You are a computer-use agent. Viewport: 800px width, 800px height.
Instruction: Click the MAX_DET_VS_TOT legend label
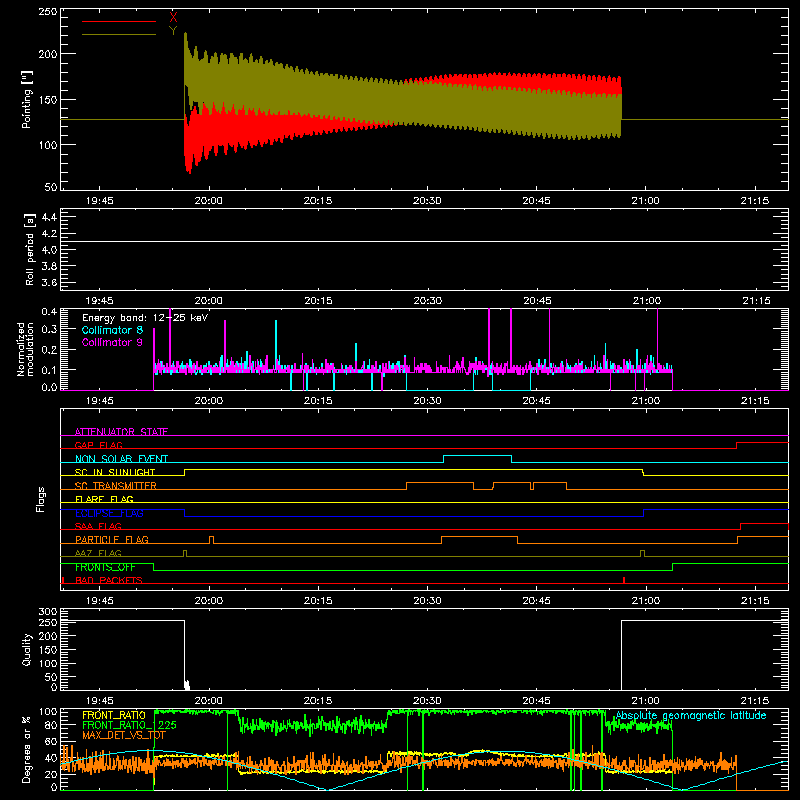(124, 735)
